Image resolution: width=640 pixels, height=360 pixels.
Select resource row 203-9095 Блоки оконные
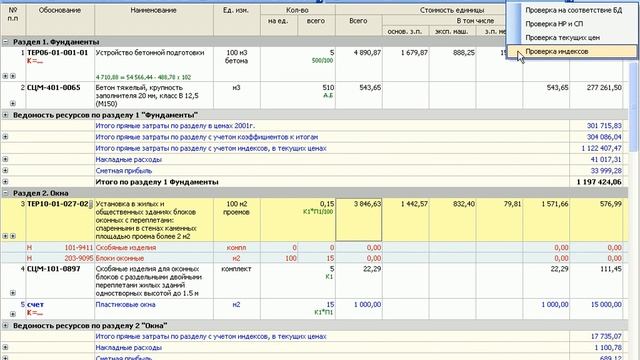click(x=312, y=258)
